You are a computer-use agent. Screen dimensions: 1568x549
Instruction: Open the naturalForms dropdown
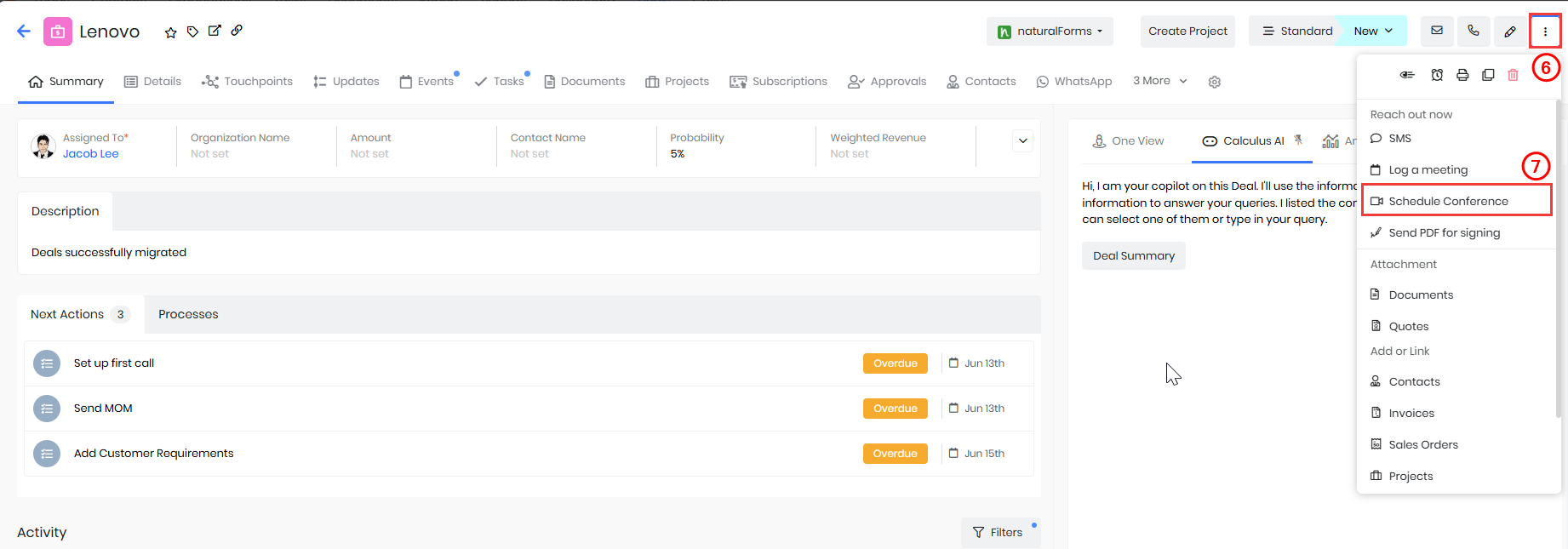pyautogui.click(x=1050, y=31)
